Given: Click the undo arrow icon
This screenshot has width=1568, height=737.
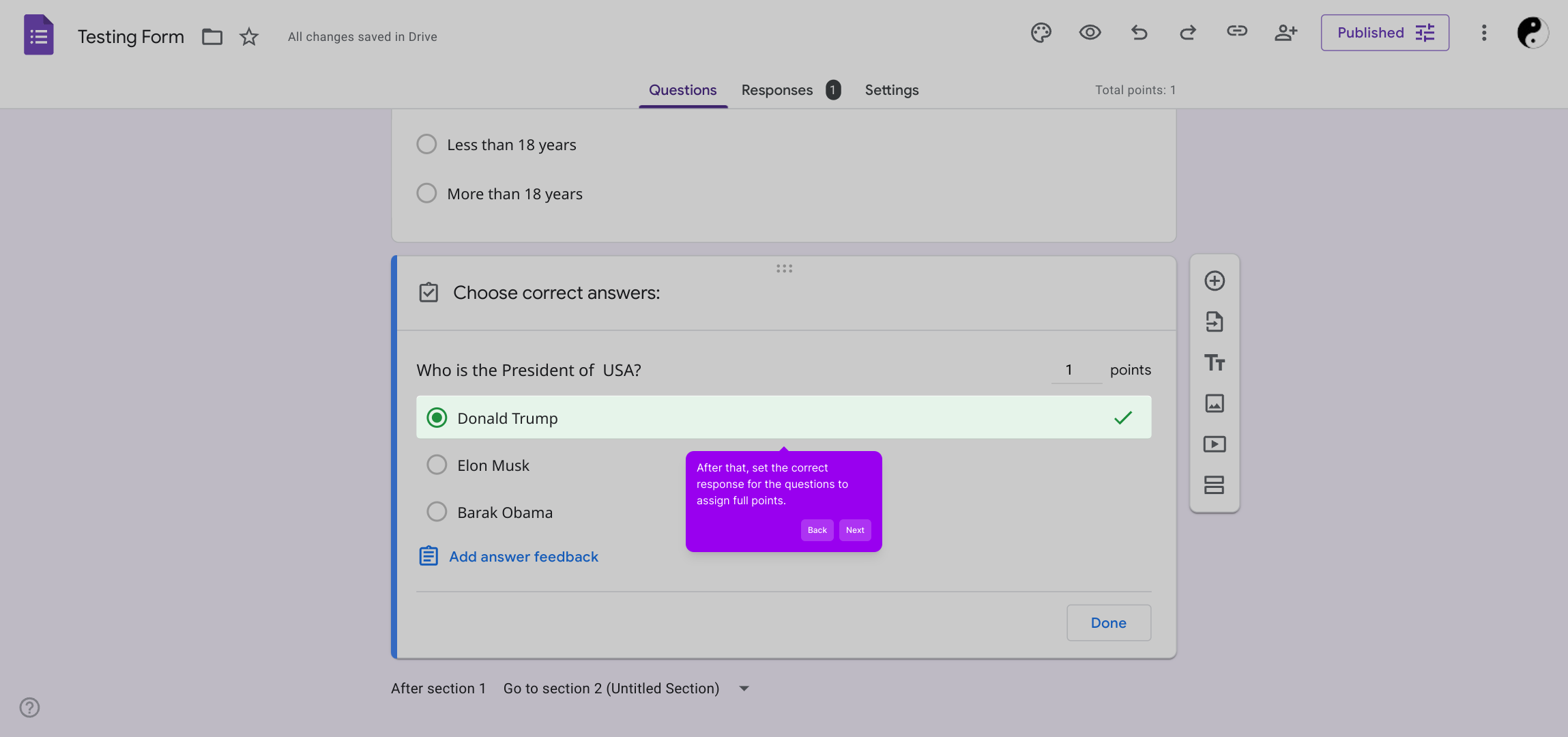Looking at the screenshot, I should point(1139,33).
